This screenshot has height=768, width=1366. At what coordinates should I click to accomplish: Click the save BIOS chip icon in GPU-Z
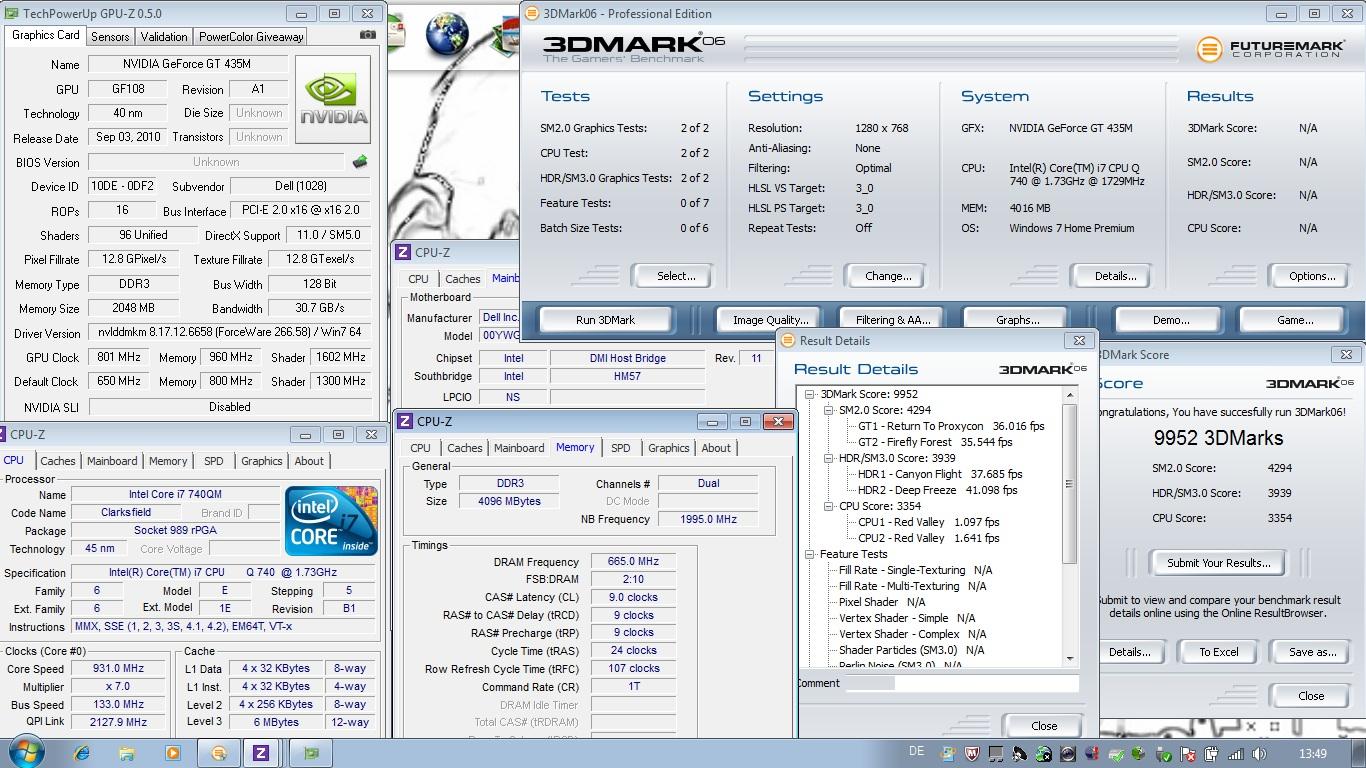(360, 161)
